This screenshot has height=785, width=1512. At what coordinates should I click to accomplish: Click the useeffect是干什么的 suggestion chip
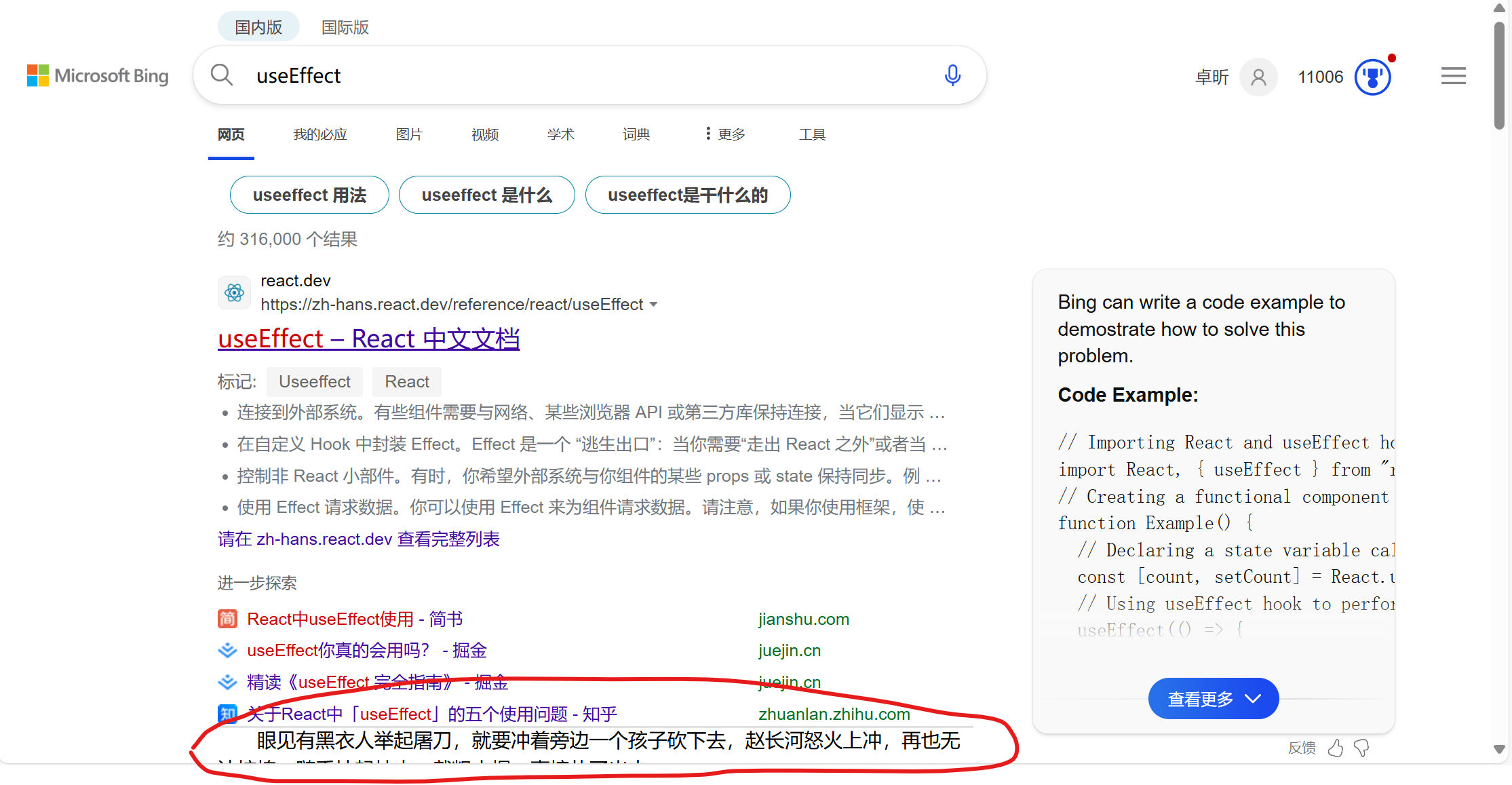click(x=688, y=195)
